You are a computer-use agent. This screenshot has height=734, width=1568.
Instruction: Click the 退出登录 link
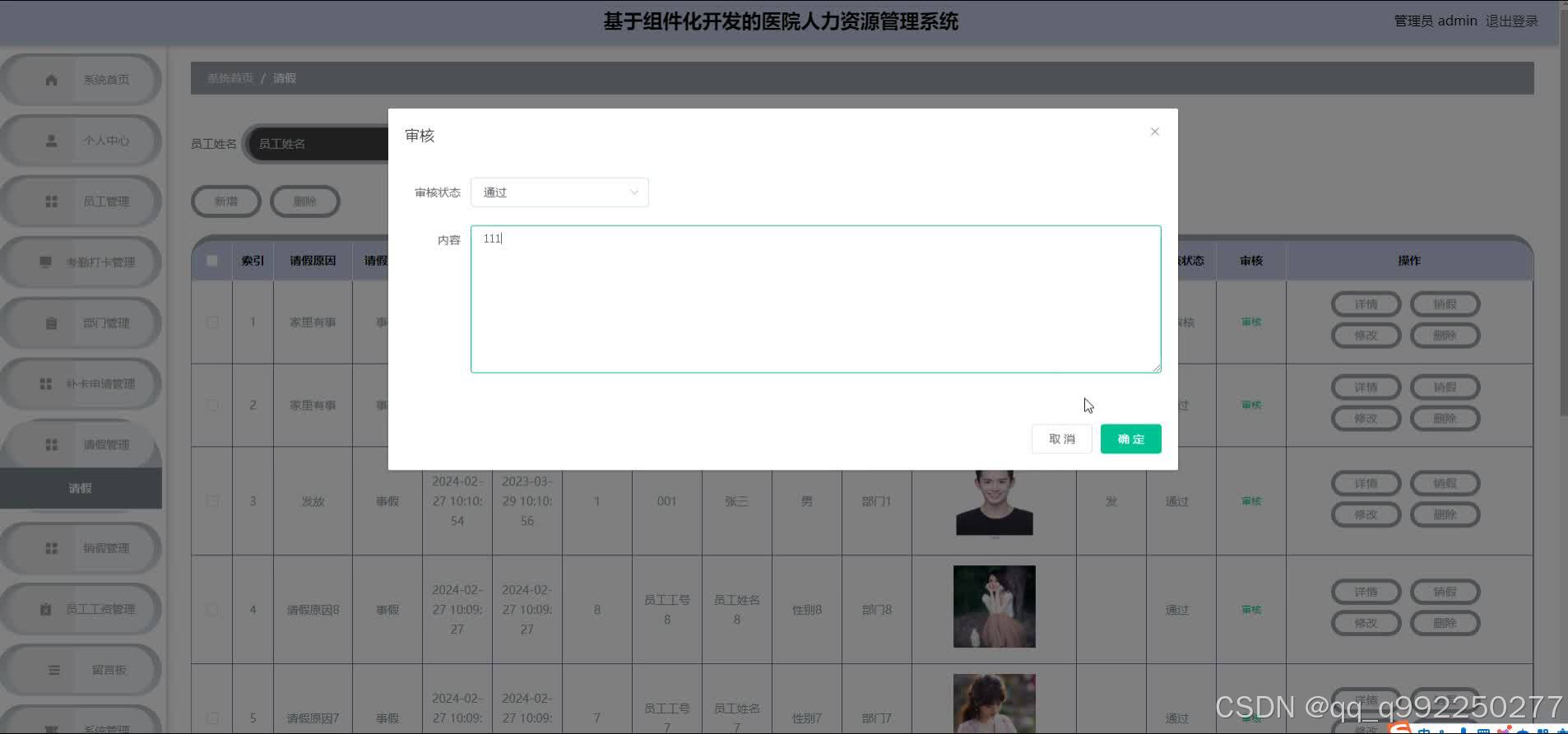1511,21
